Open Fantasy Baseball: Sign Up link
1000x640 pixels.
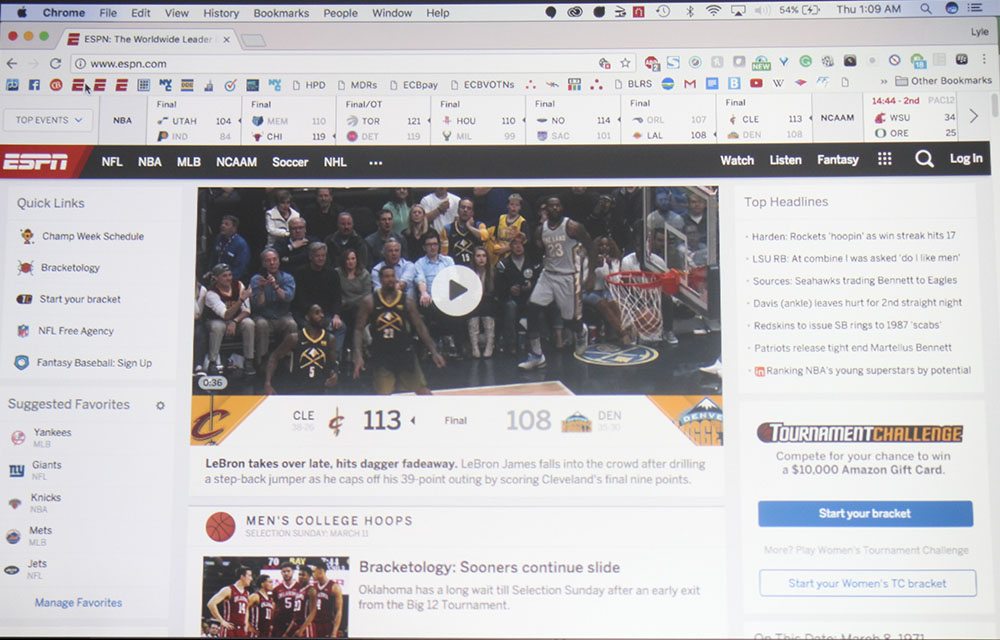pos(94,363)
